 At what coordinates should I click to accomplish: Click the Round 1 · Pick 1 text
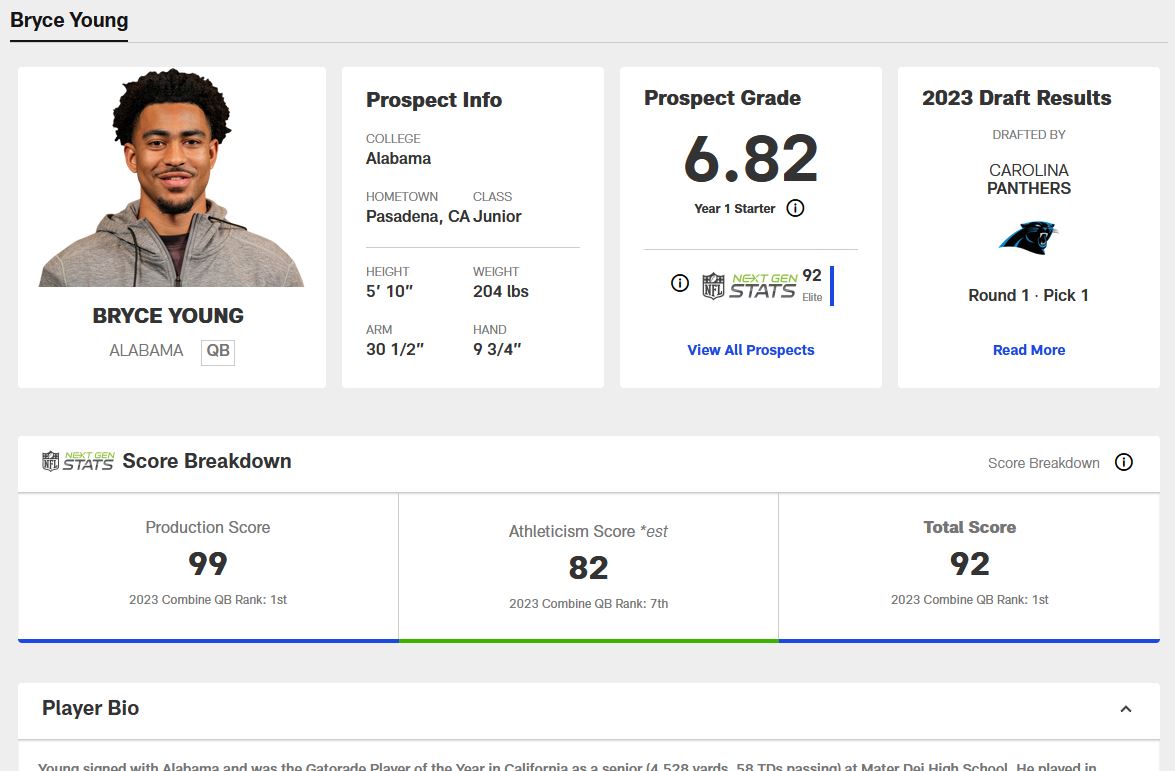(x=1028, y=295)
